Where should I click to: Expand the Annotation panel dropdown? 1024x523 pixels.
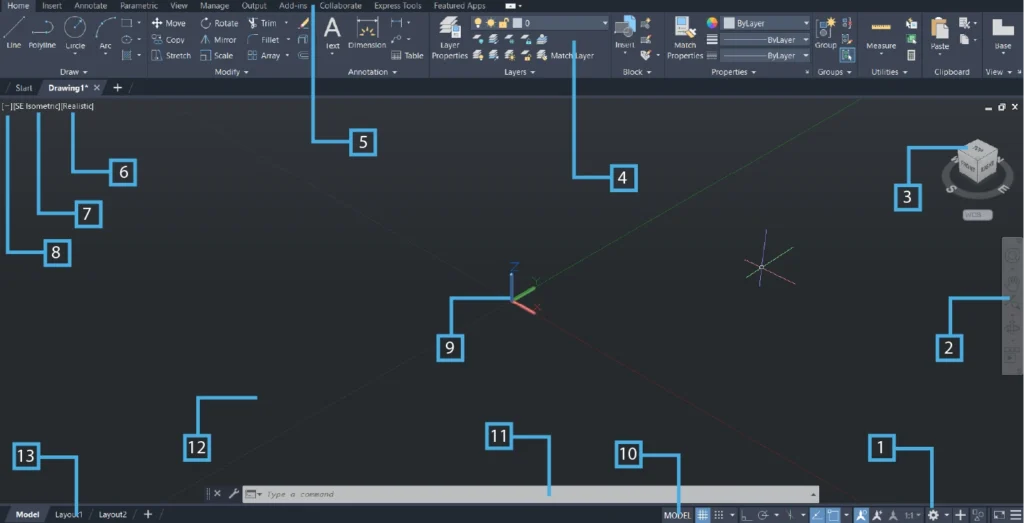[372, 72]
